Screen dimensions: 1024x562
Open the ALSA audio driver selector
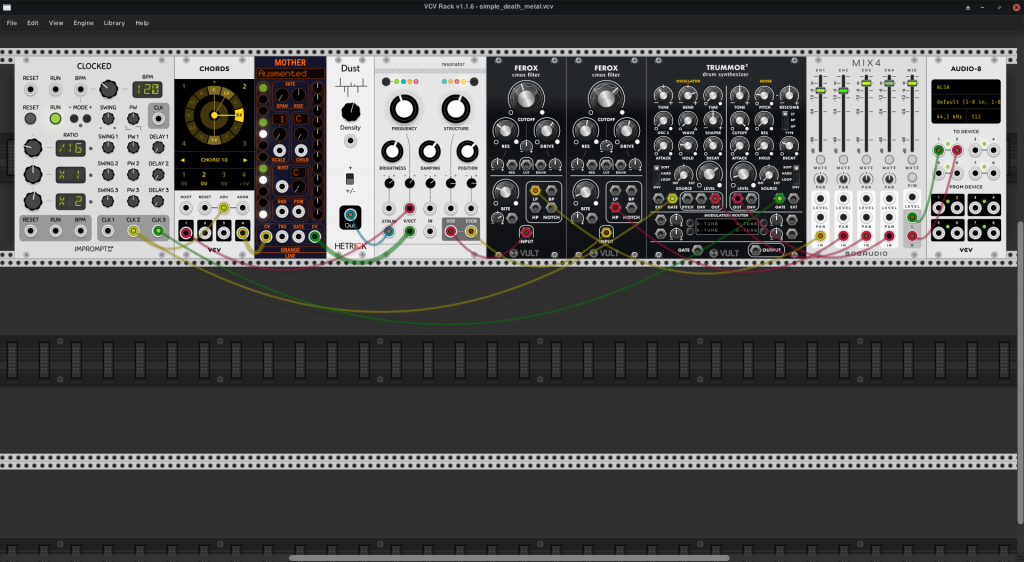pos(965,87)
